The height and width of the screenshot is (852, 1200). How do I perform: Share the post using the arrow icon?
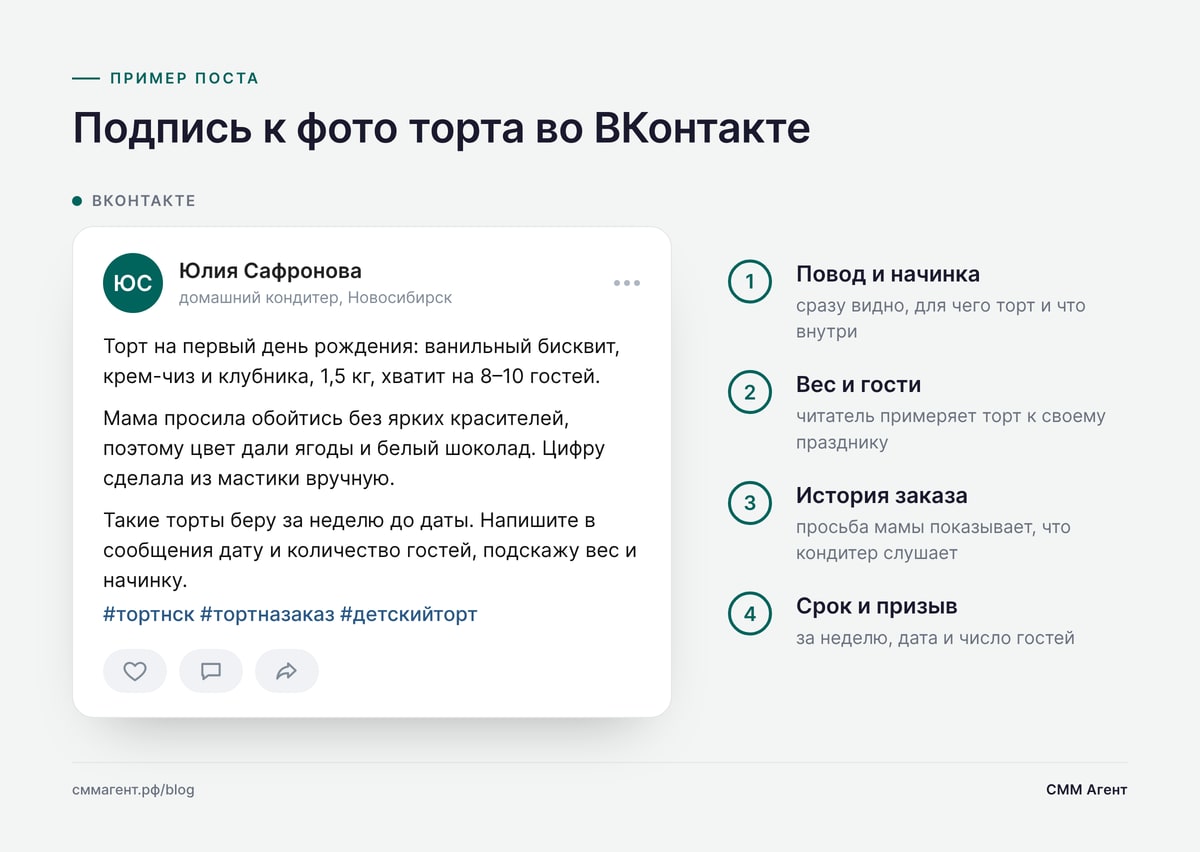[287, 671]
